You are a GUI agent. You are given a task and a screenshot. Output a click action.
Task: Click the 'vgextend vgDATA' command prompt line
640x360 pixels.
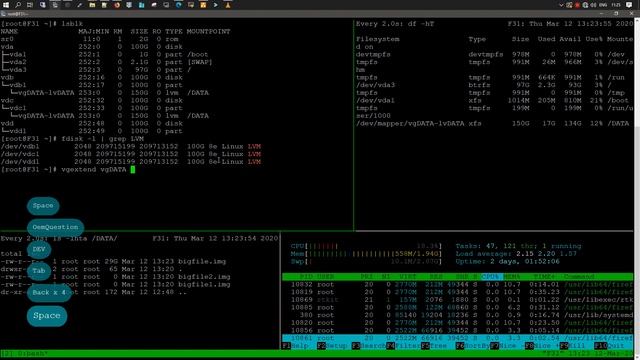(x=68, y=169)
